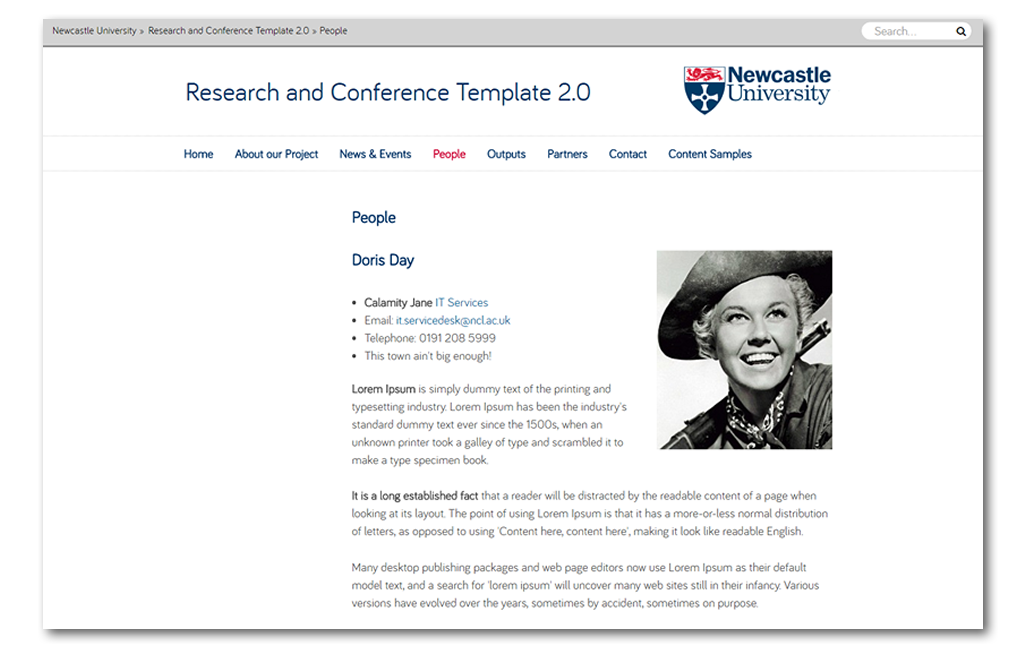
Task: Open About our Project page
Action: (x=276, y=154)
